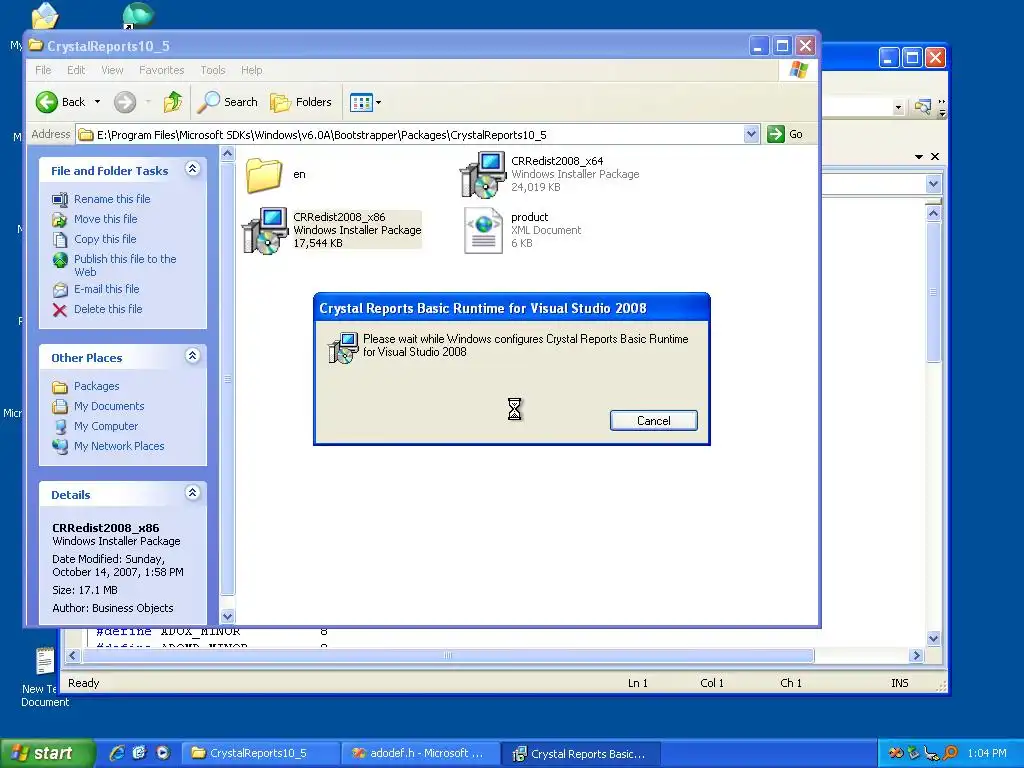Switch to Crystal Reports Basic taskbar button
This screenshot has height=768, width=1024.
click(x=581, y=754)
